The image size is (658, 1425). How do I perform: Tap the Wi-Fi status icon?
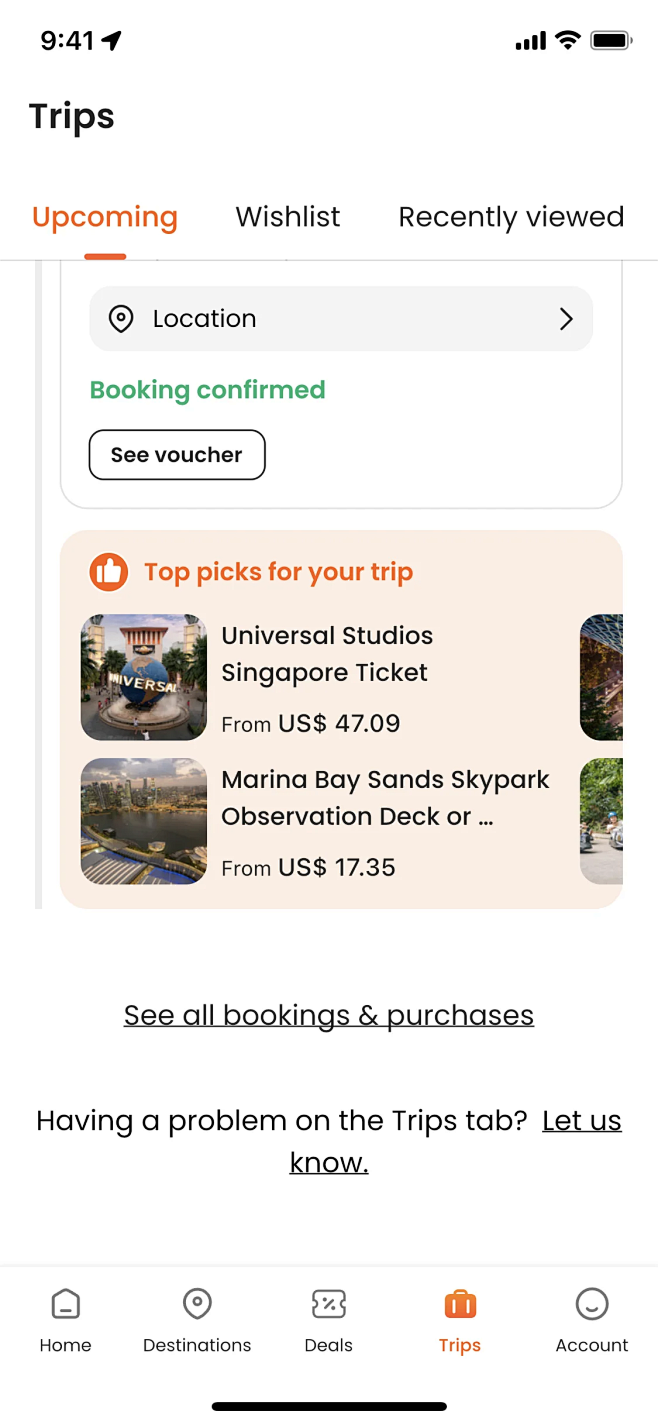click(x=568, y=41)
